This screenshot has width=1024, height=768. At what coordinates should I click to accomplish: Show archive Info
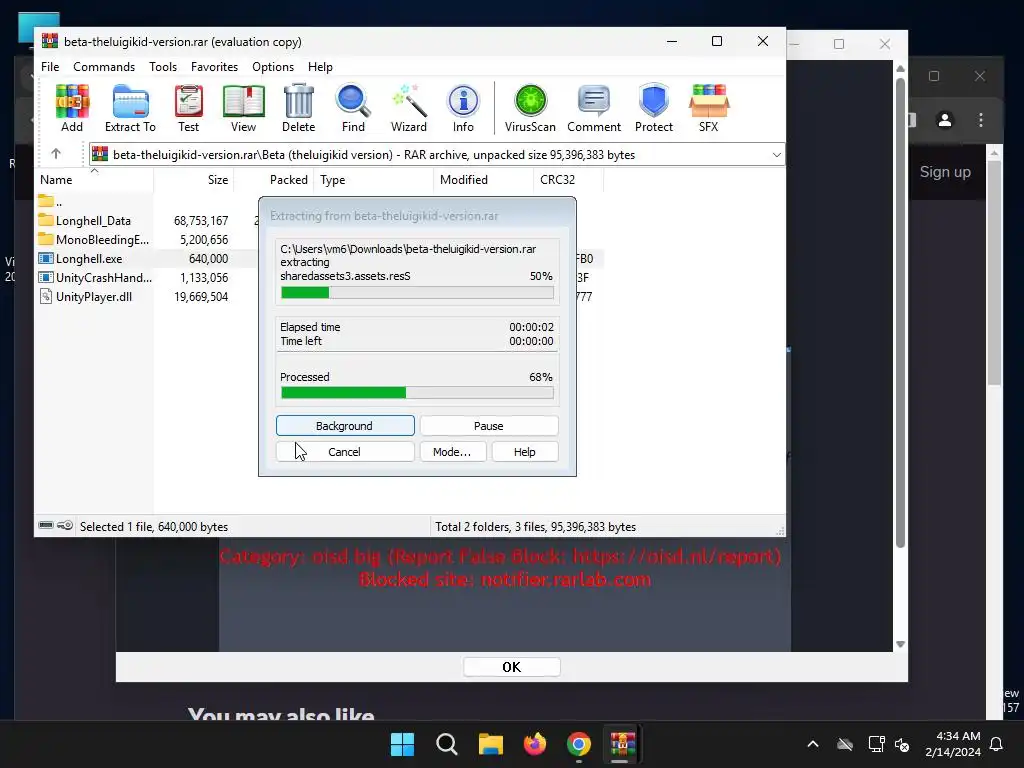click(x=463, y=108)
